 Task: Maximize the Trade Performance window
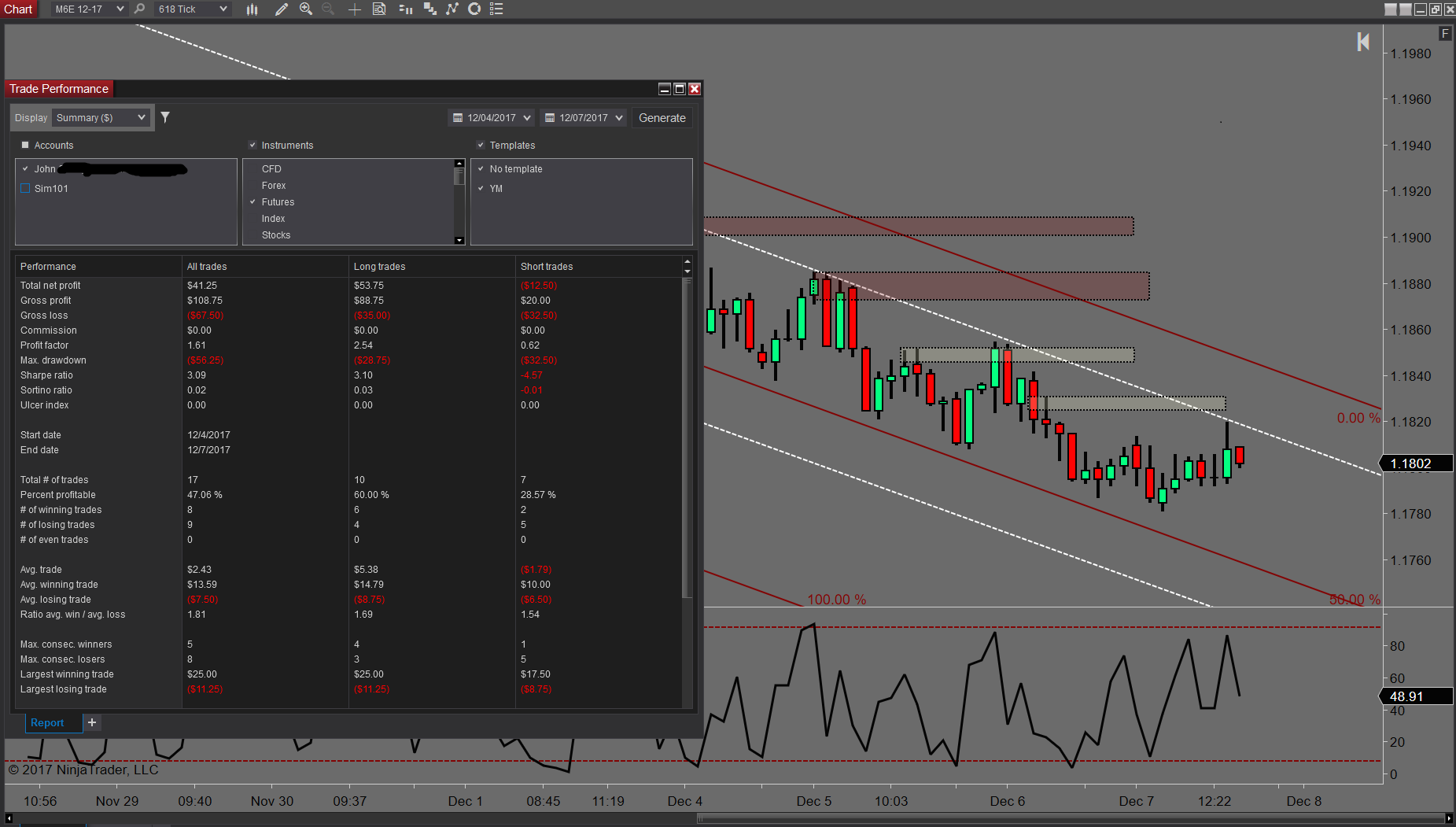[680, 89]
